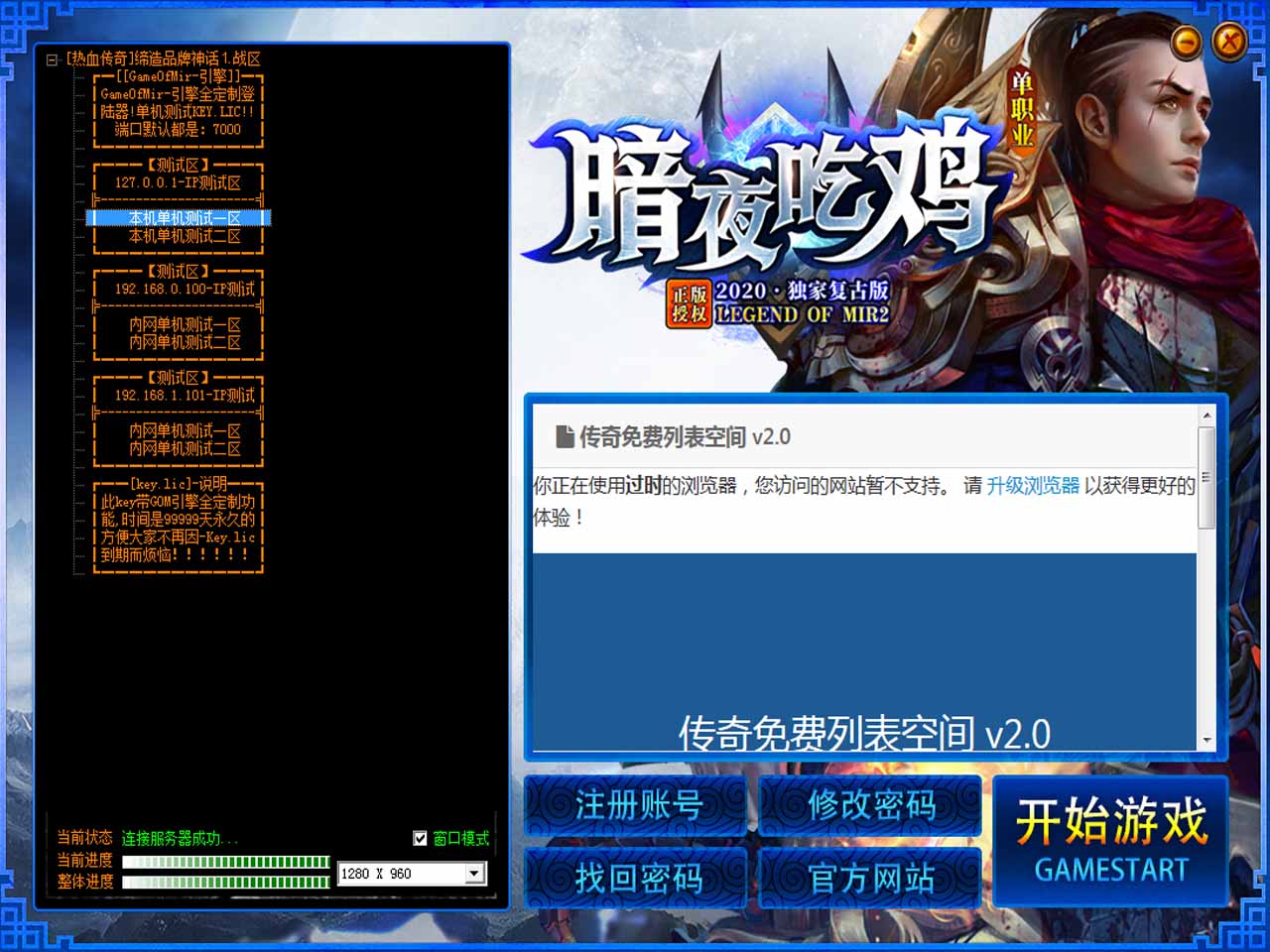Open the 1280 X 960 resolution dropdown
The height and width of the screenshot is (952, 1270).
coord(475,874)
